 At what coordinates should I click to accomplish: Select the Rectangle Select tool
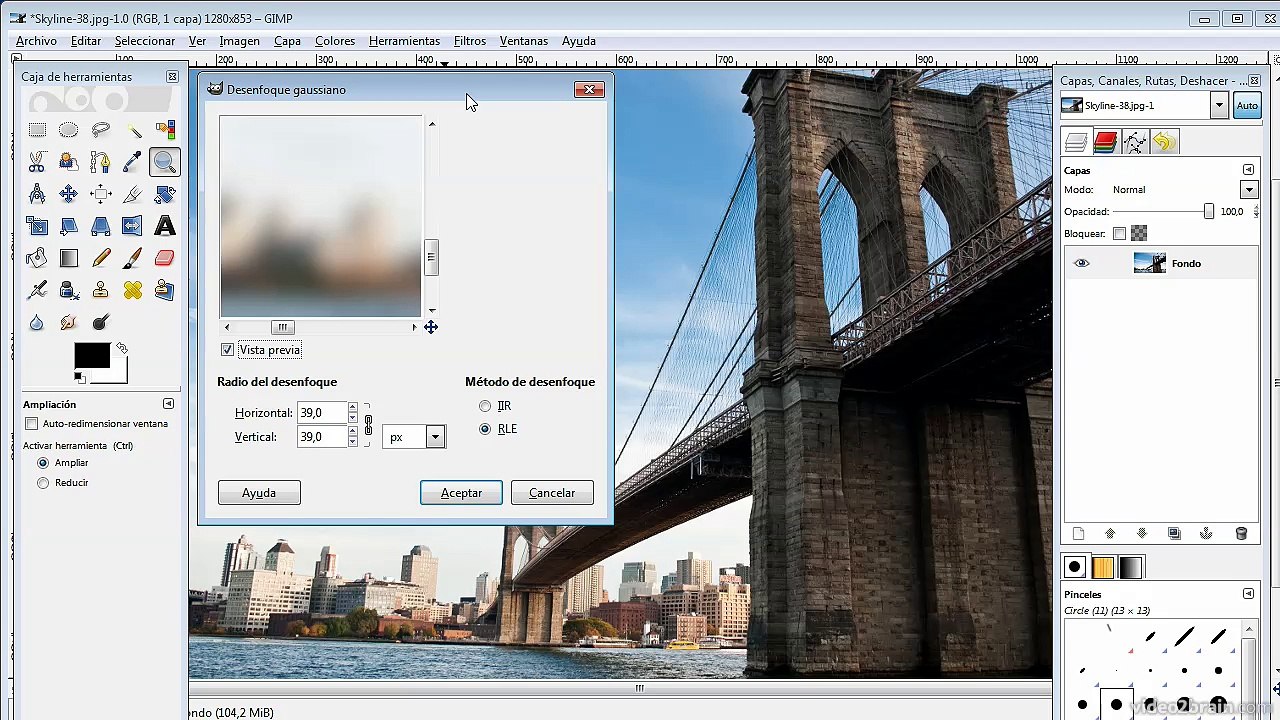click(x=37, y=130)
